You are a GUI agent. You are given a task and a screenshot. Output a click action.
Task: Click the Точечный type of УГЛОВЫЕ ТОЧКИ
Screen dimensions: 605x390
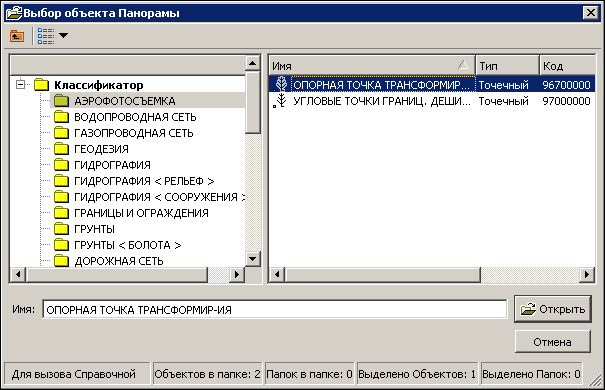(x=504, y=101)
